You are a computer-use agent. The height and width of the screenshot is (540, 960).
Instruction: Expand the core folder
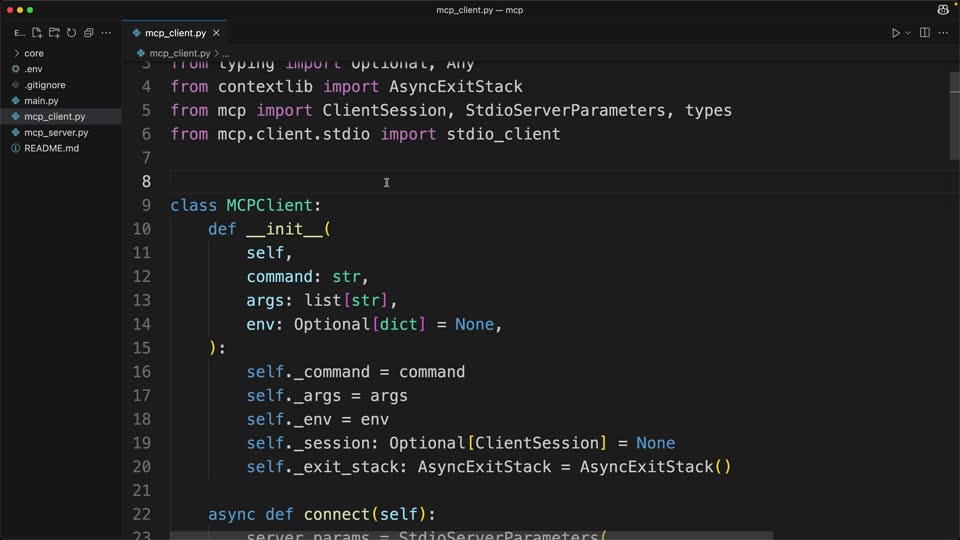61,53
